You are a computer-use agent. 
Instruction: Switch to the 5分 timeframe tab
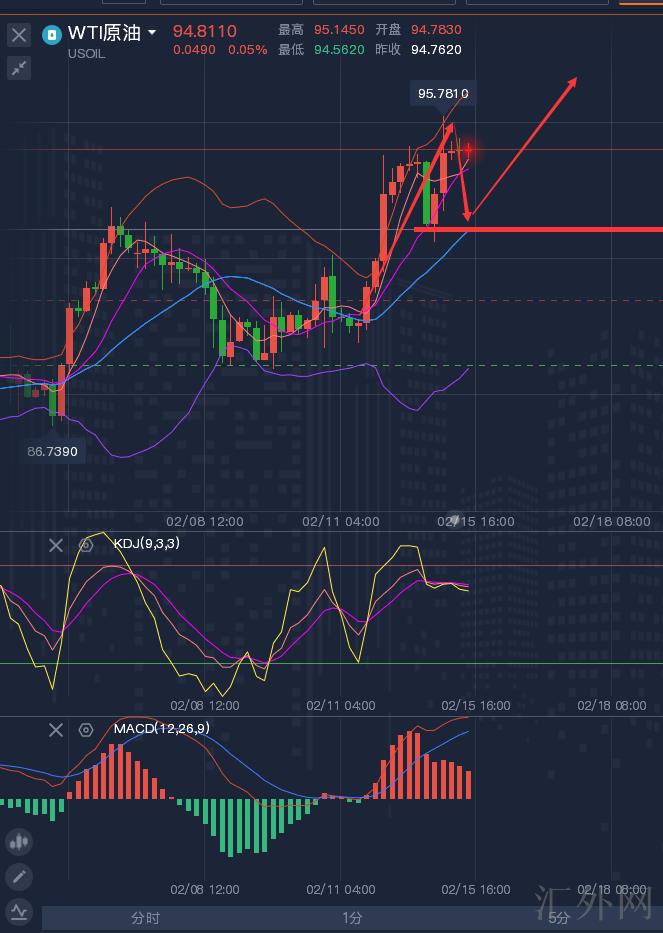coord(558,918)
